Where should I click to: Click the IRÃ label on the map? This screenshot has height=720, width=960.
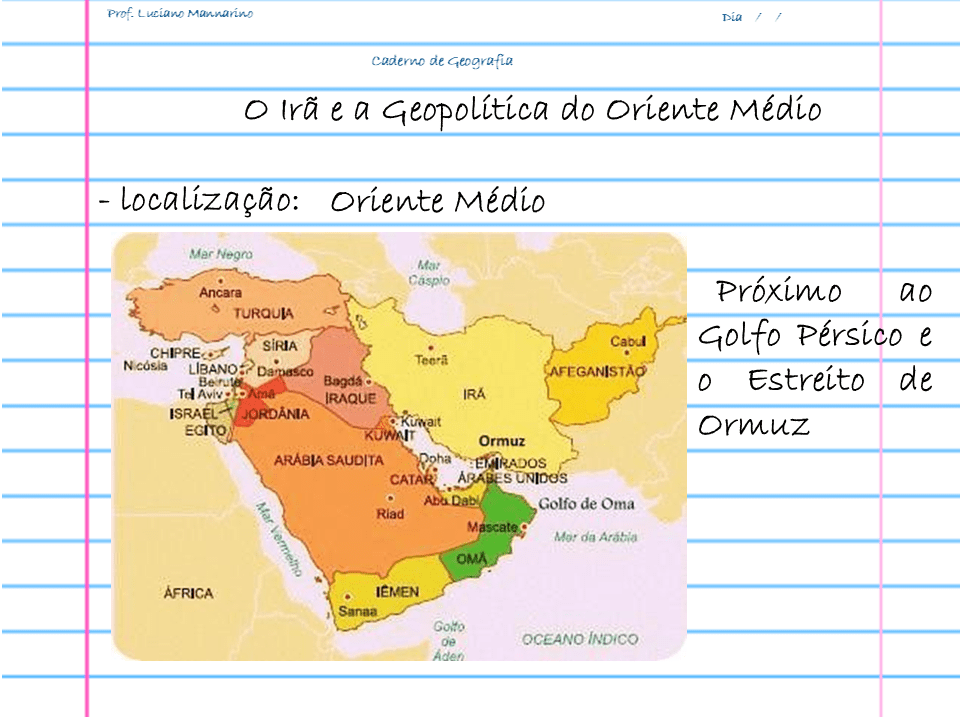pos(474,395)
